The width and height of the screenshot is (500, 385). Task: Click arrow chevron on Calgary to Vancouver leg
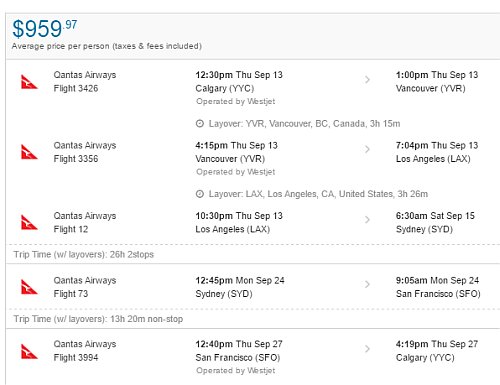[x=367, y=79]
